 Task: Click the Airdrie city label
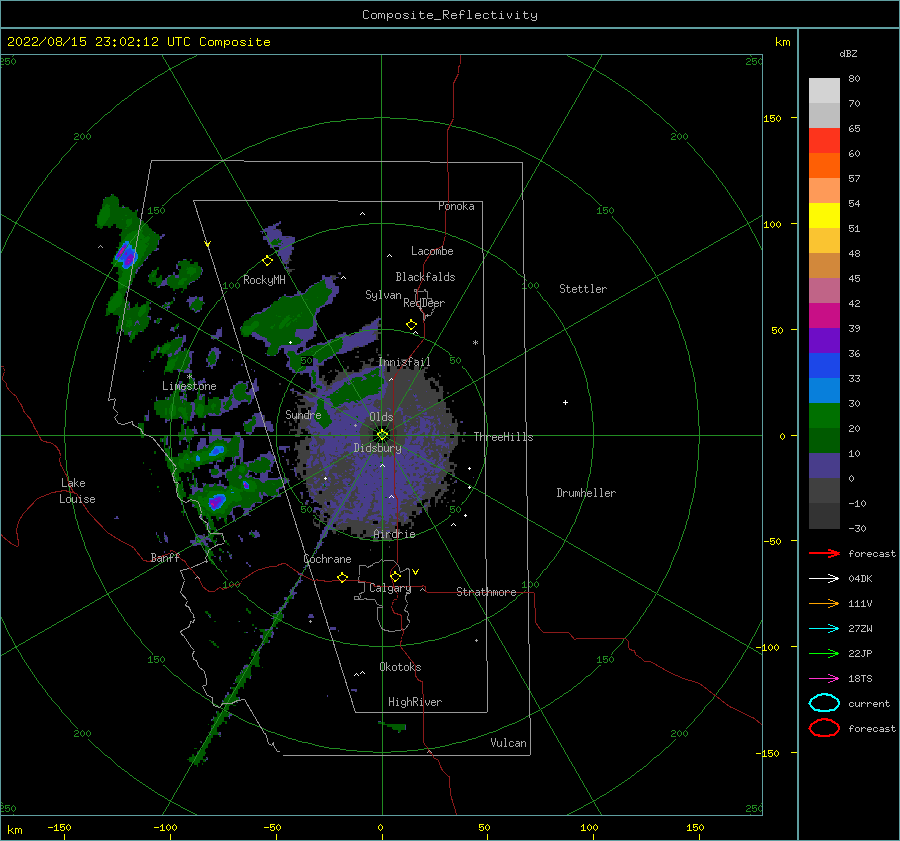click(x=394, y=534)
